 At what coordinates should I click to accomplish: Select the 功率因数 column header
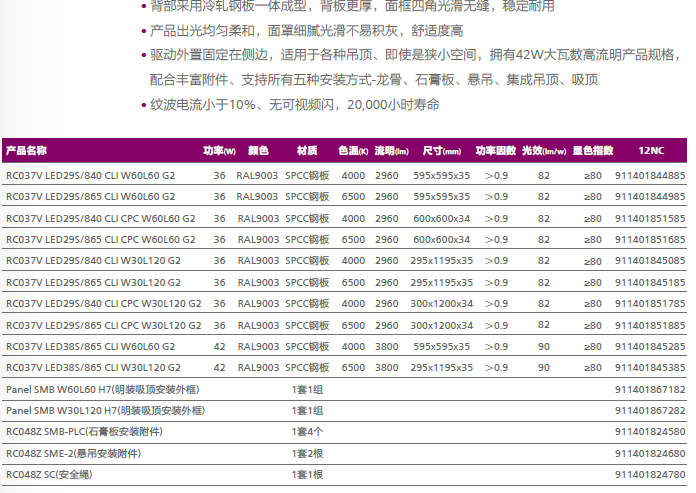[x=495, y=151]
